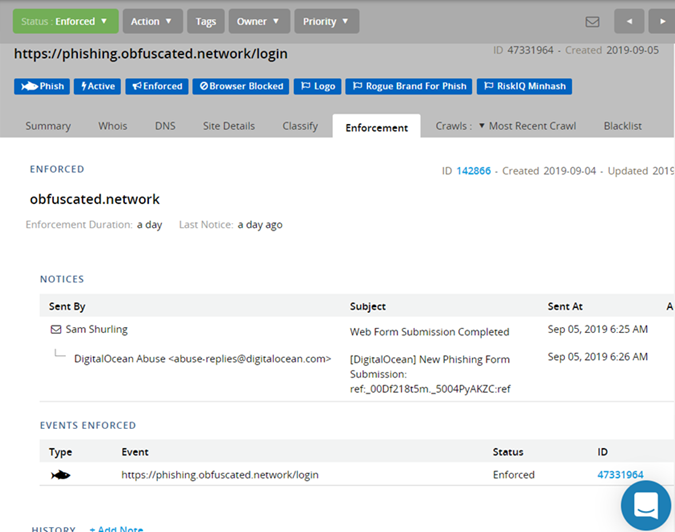This screenshot has width=675, height=532.
Task: Click the Tags button
Action: (x=205, y=21)
